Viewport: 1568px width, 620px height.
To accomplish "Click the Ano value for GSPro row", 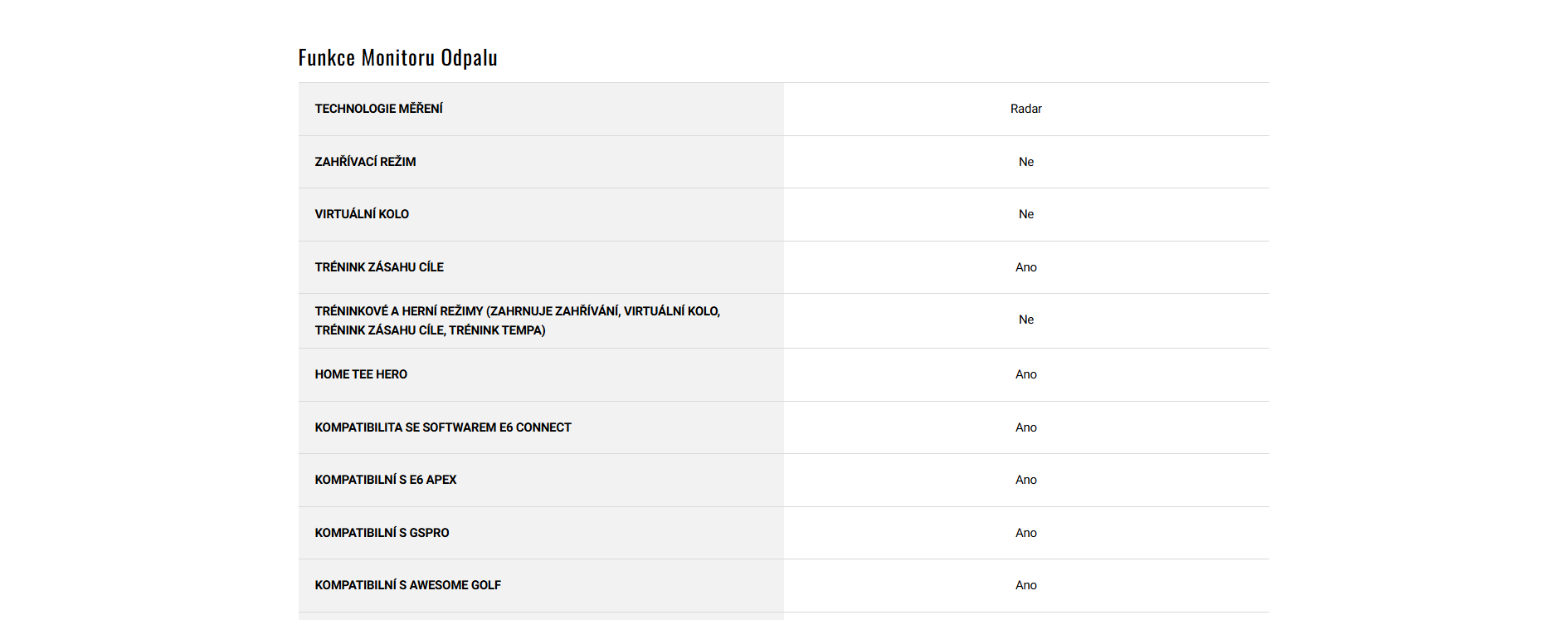I will point(1025,533).
